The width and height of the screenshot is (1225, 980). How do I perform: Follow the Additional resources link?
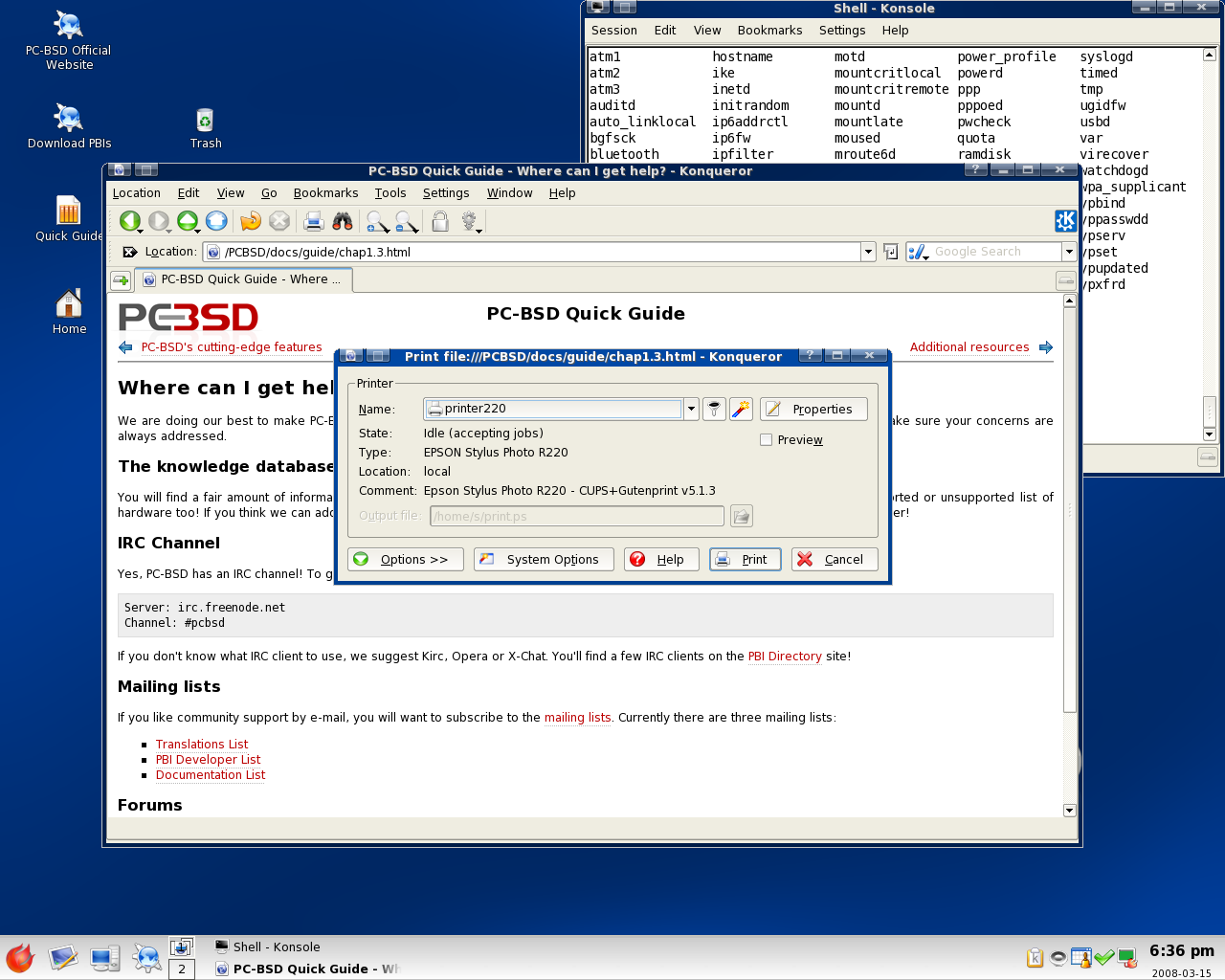(x=969, y=347)
